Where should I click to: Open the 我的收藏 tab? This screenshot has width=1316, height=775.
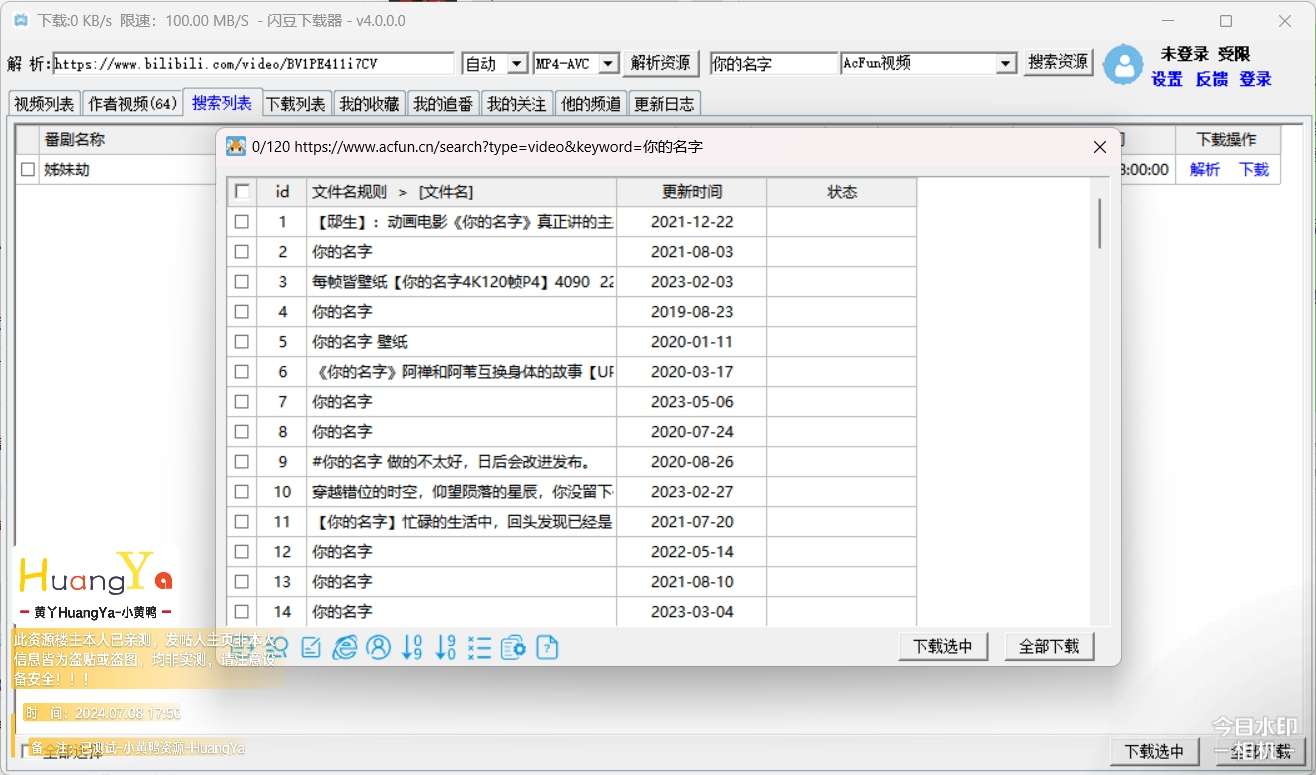point(369,103)
